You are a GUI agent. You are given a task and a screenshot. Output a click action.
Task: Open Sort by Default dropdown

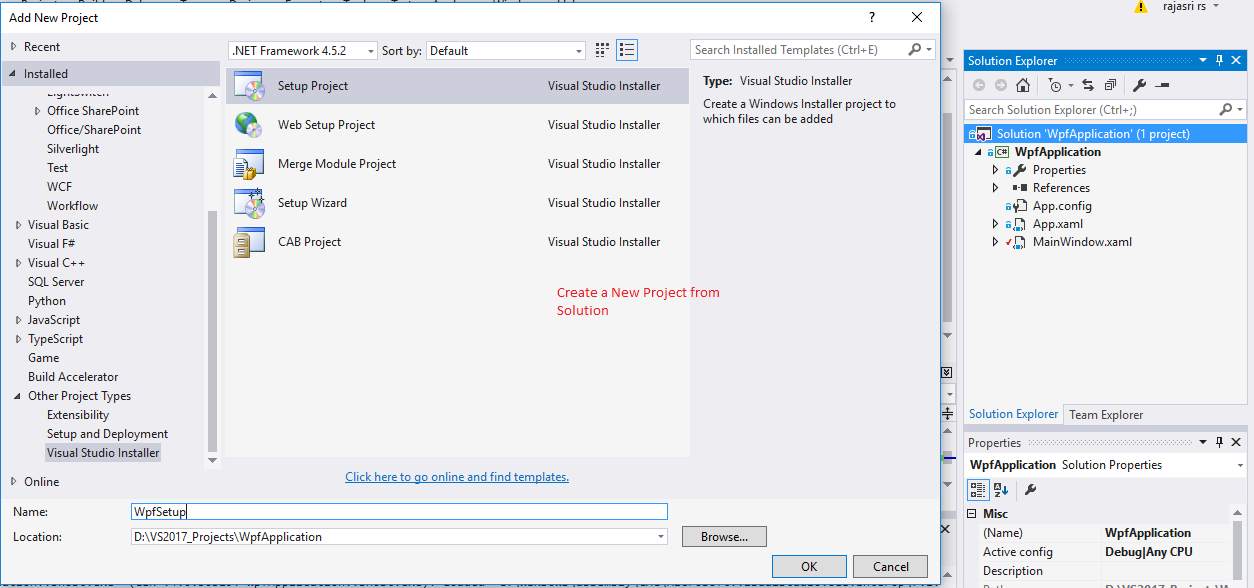(x=579, y=51)
